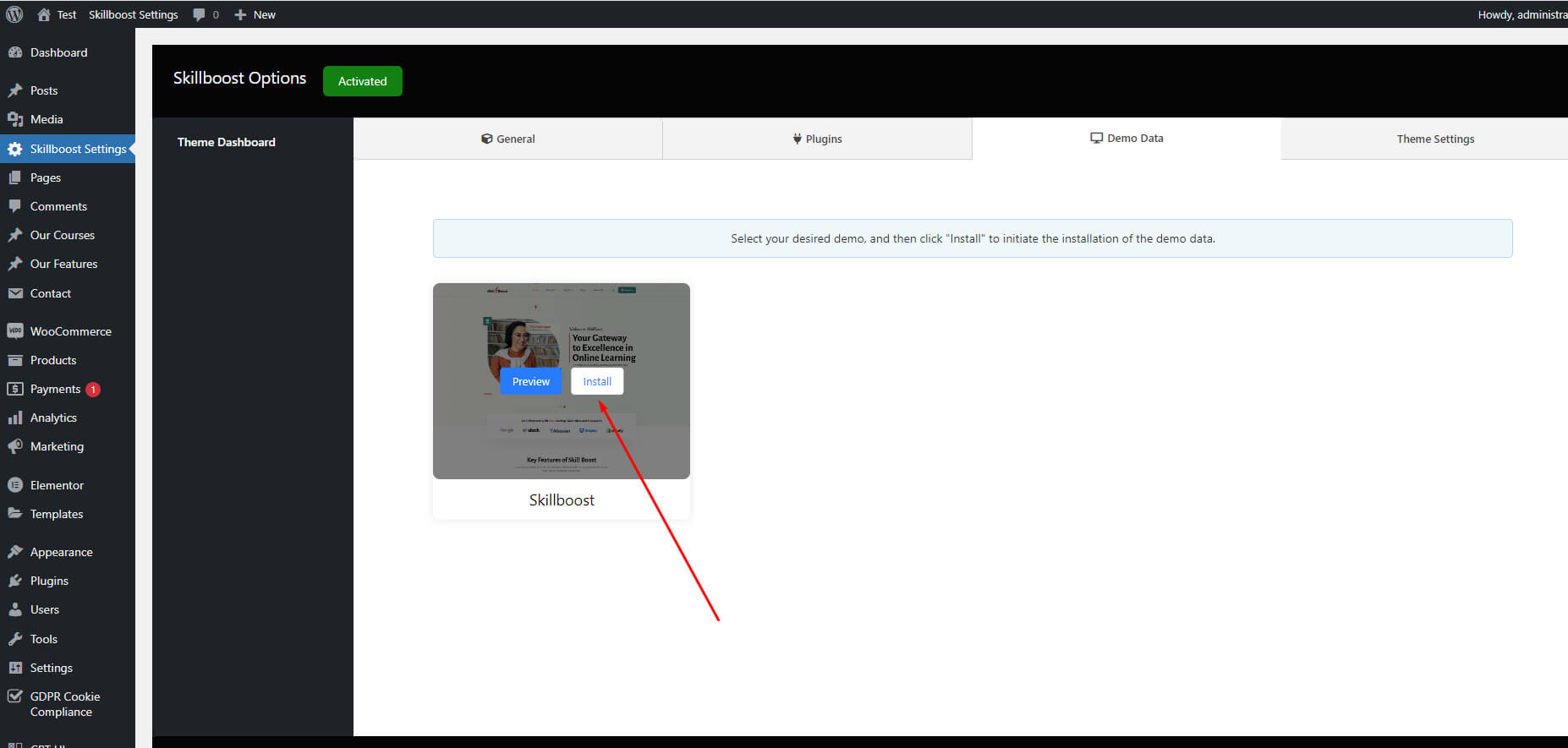The width and height of the screenshot is (1568, 748).
Task: Click the green Activated button
Action: click(363, 81)
